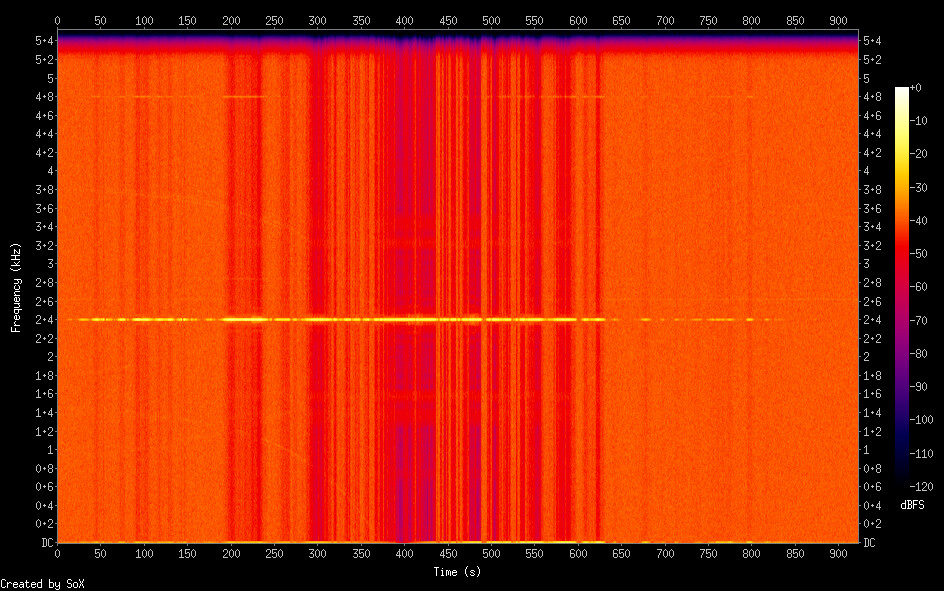944x591 pixels.
Task: Click the "+0" value on the dBFS scale
Action: (x=922, y=89)
